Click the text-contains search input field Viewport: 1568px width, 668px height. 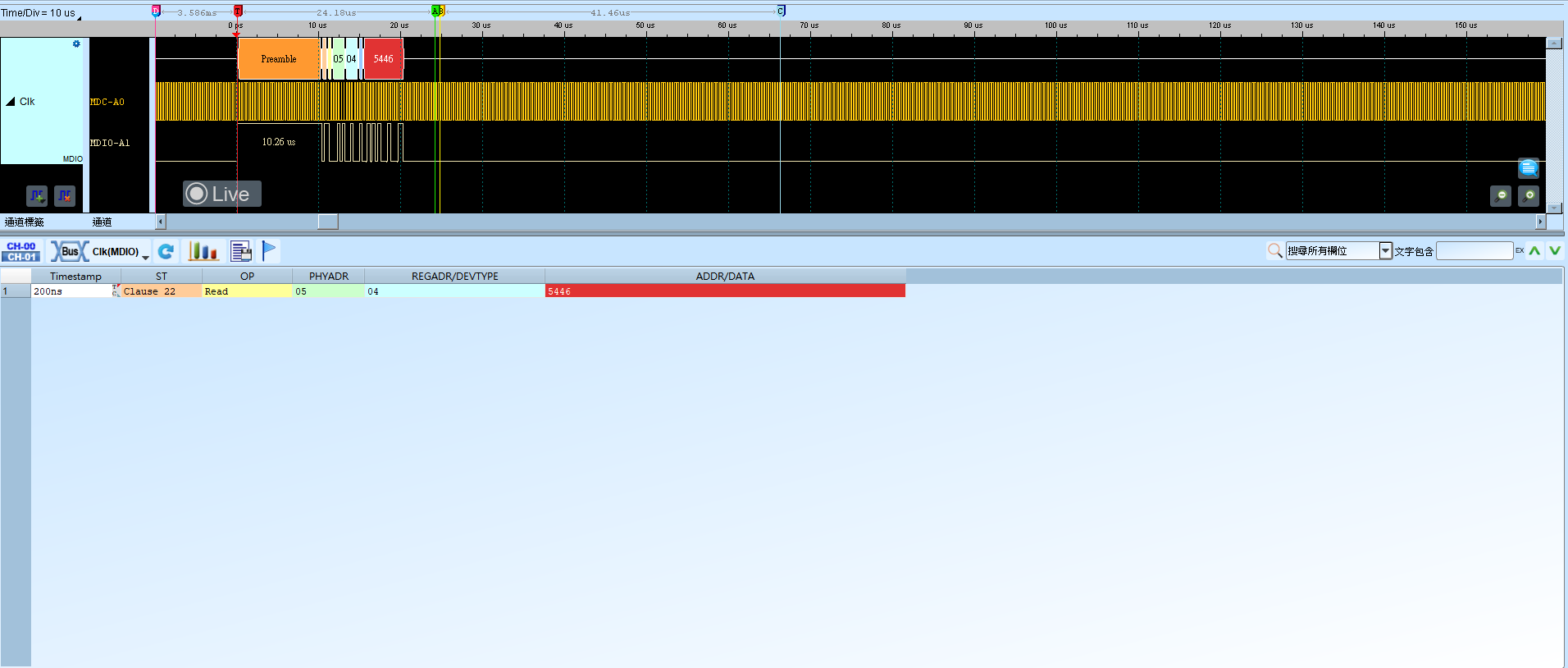click(x=1474, y=250)
